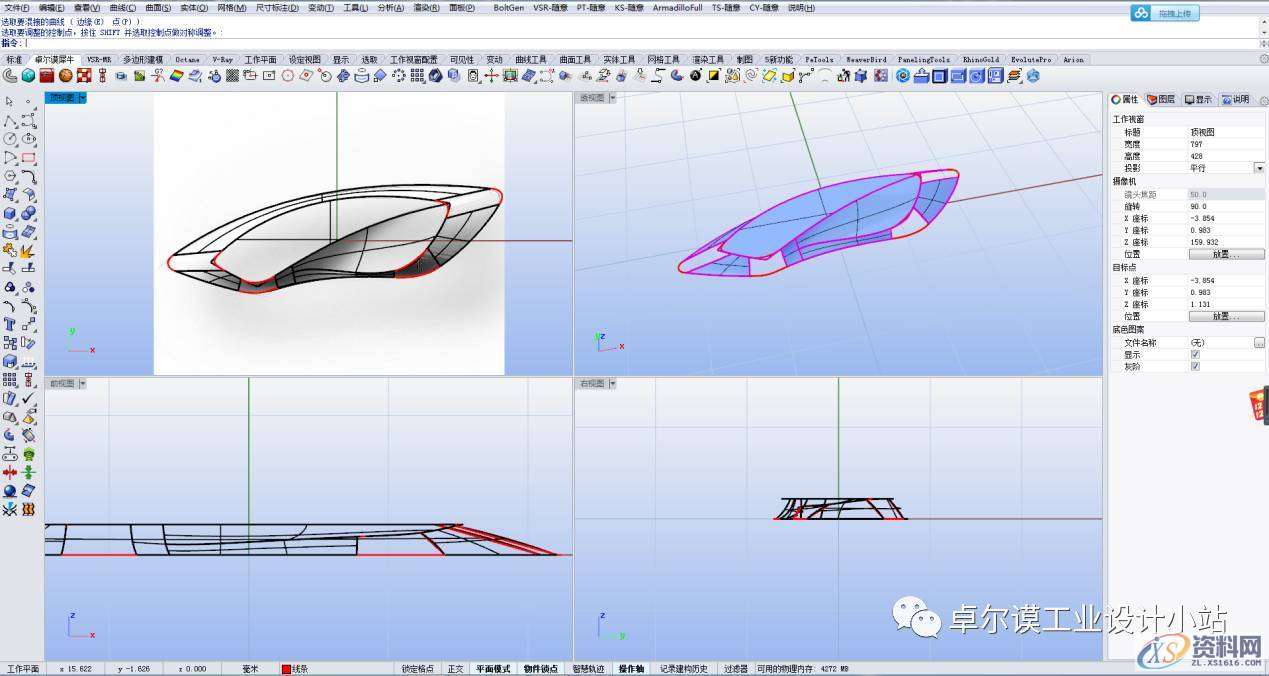Switch to the 图层 layers panel tab
Image resolution: width=1269 pixels, height=676 pixels.
(x=1161, y=99)
